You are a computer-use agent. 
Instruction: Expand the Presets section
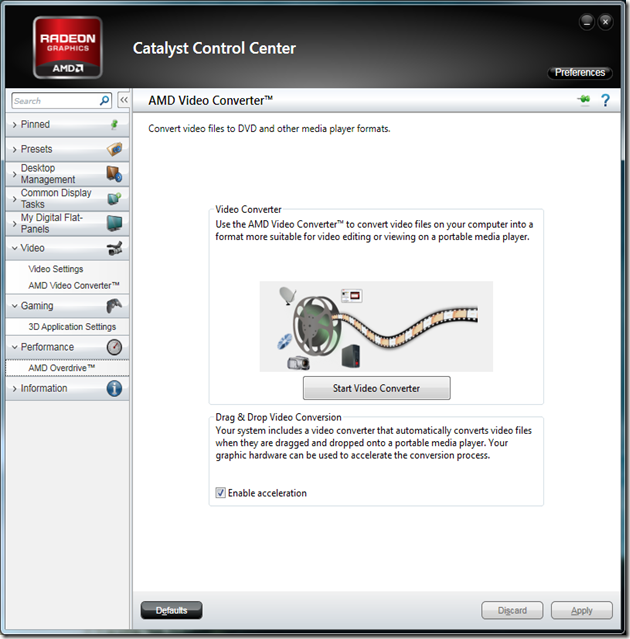[68, 149]
